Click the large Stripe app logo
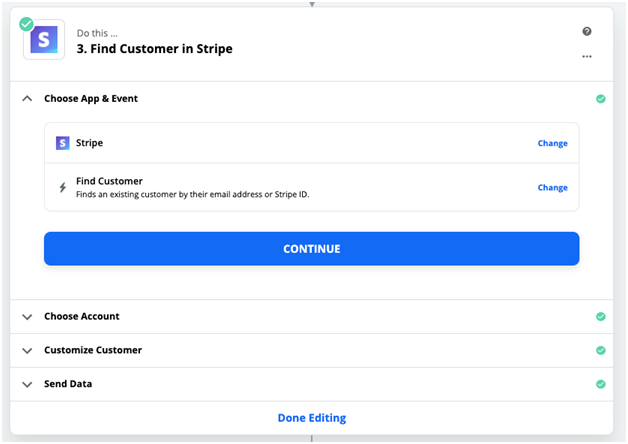This screenshot has height=444, width=628. click(44, 40)
